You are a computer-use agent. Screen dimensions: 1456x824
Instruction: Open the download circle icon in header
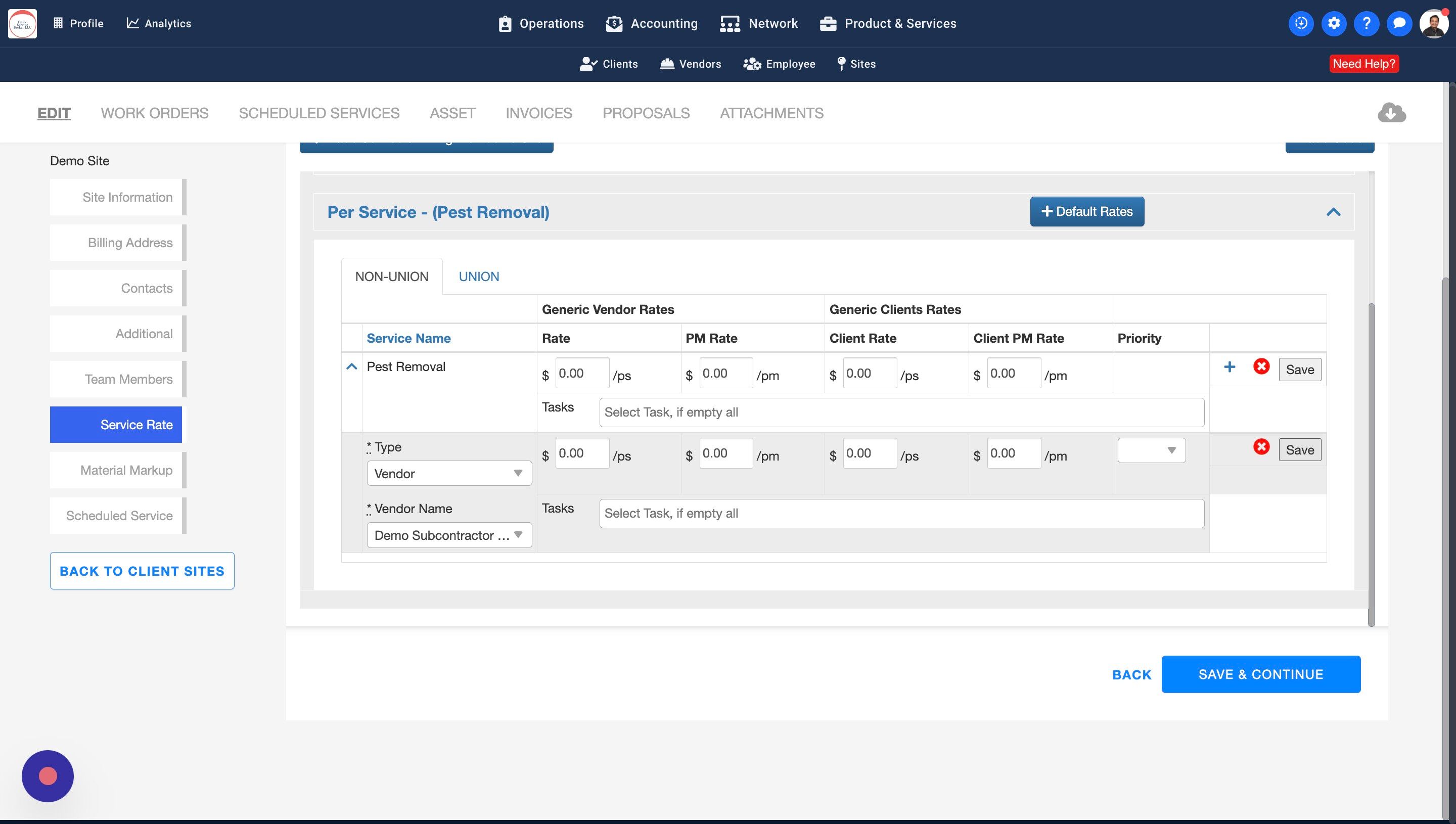point(1301,23)
